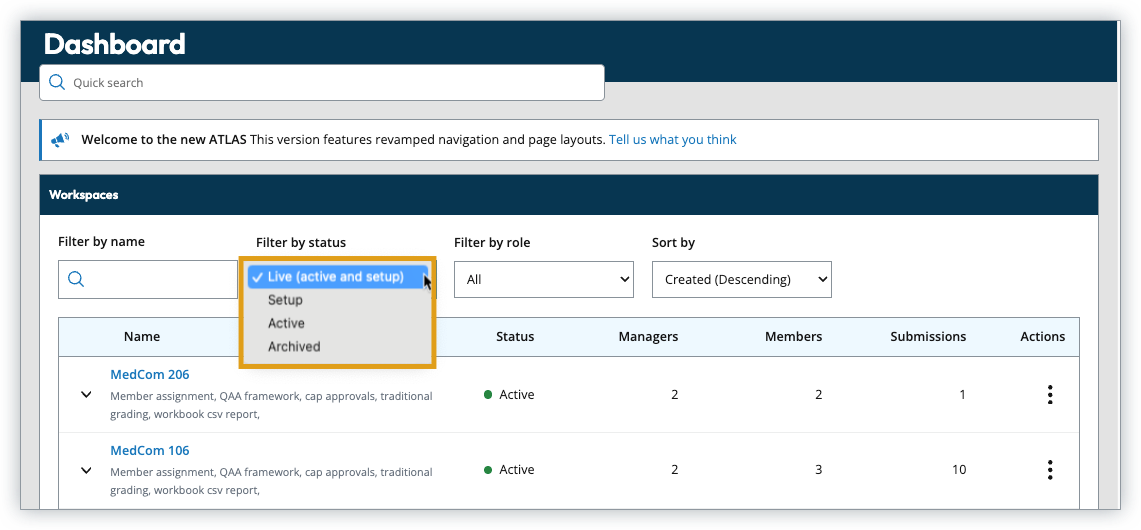
Task: Click the Filter by name search icon
Action: pos(76,280)
